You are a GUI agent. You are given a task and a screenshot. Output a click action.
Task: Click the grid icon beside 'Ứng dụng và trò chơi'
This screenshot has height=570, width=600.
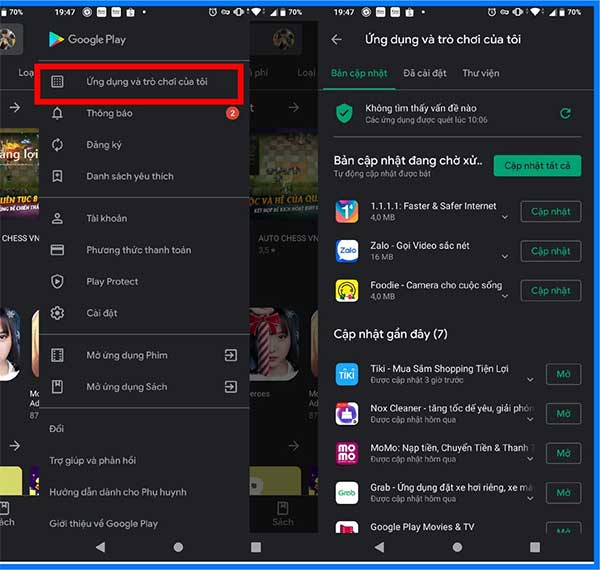point(57,81)
